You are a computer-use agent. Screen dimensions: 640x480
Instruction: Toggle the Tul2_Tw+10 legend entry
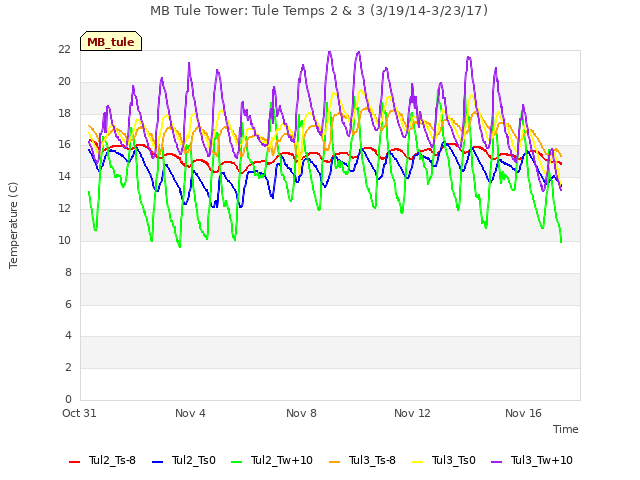point(272,460)
